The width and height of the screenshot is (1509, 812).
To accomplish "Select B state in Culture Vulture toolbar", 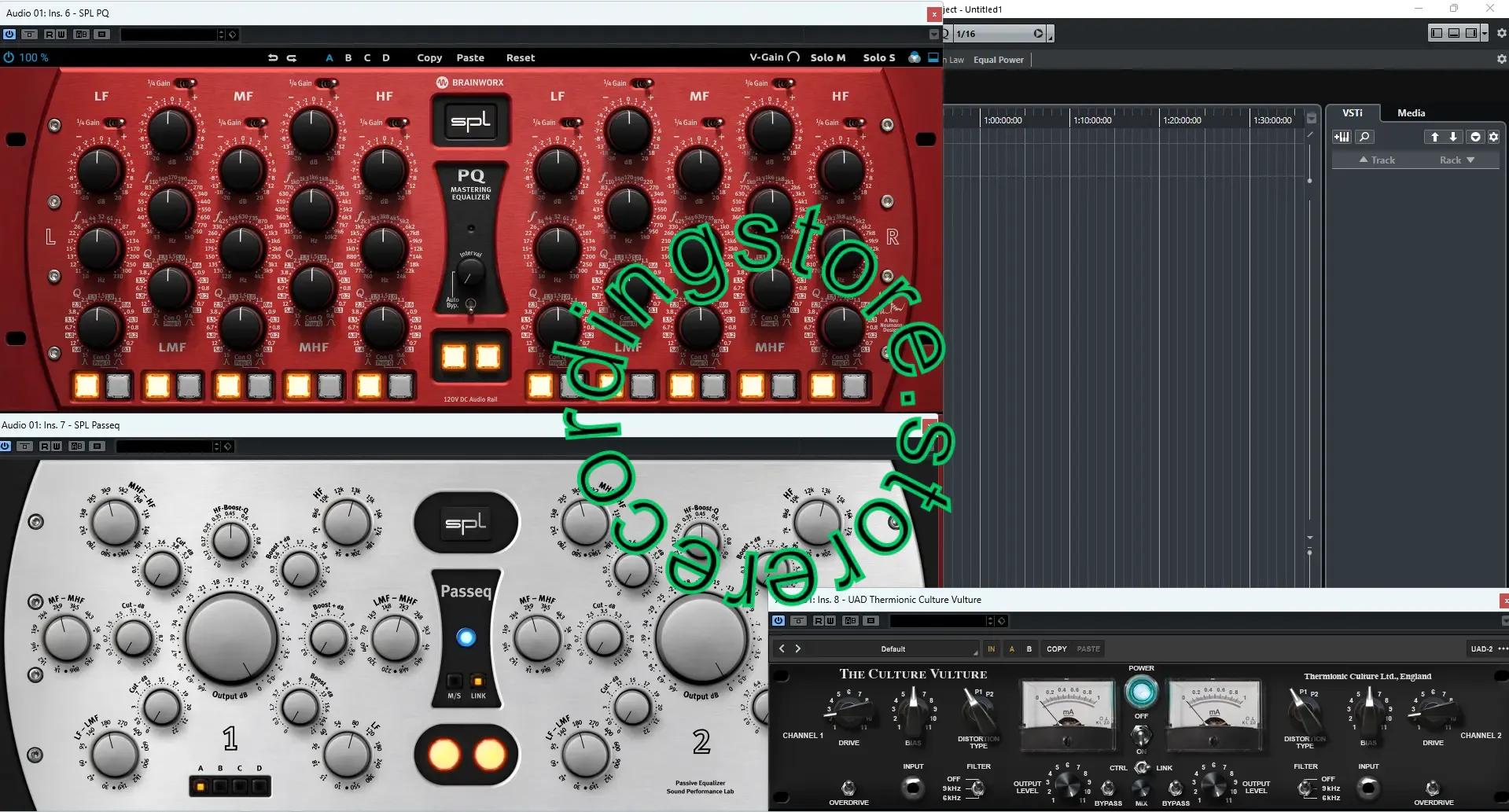I will pos(1029,649).
